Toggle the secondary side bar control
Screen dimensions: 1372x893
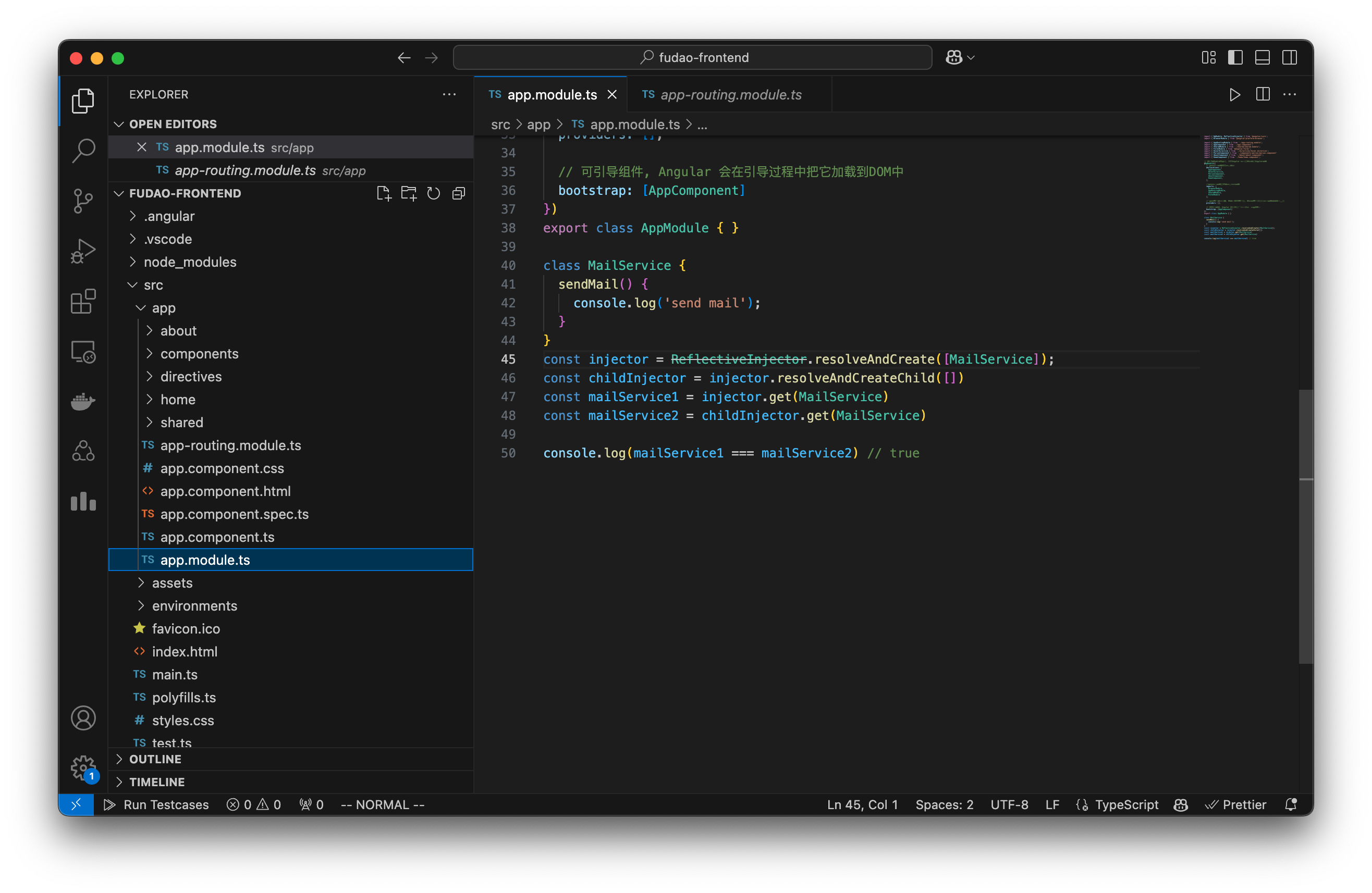coord(1290,57)
